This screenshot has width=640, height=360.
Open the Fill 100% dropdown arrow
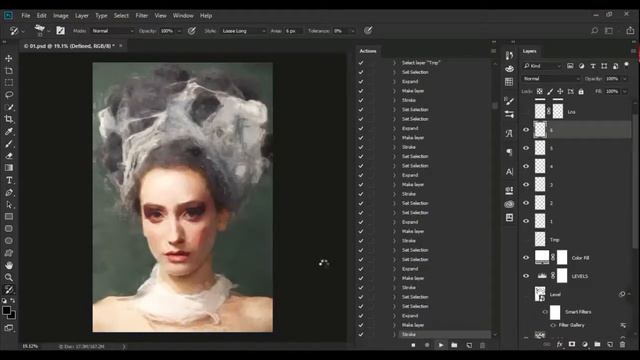[624, 91]
